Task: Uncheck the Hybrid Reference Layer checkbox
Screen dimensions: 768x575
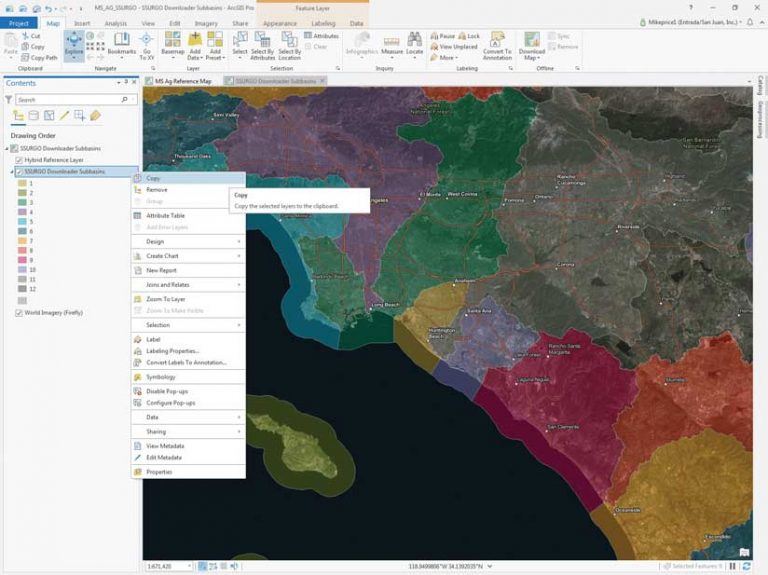Action: pyautogui.click(x=20, y=160)
